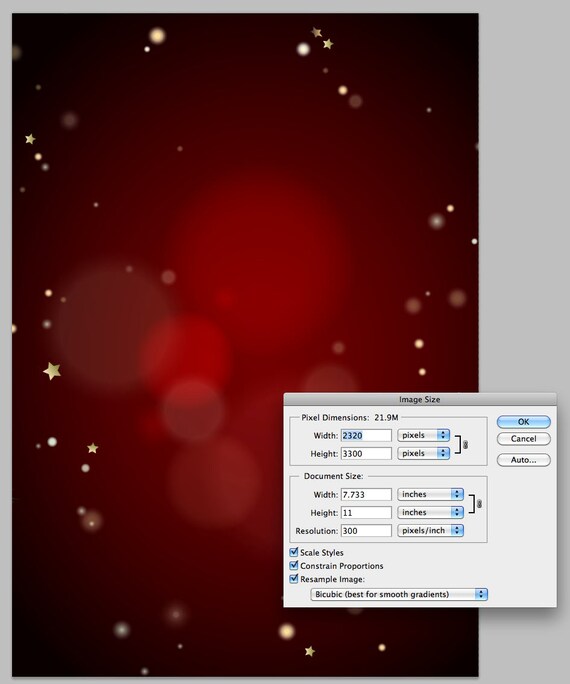Toggle the Constrain Proportions checkbox
Image resolution: width=570 pixels, height=684 pixels.
point(294,565)
